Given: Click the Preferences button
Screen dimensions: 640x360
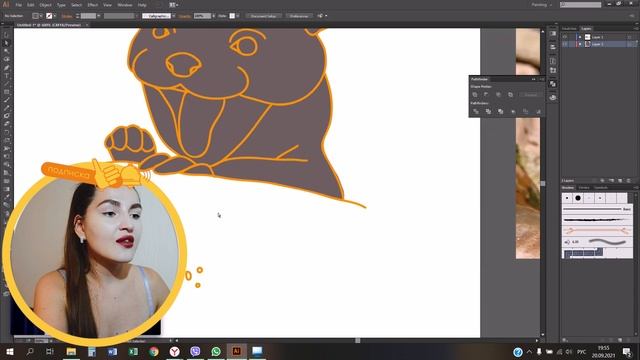Looking at the screenshot, I should tap(299, 16).
